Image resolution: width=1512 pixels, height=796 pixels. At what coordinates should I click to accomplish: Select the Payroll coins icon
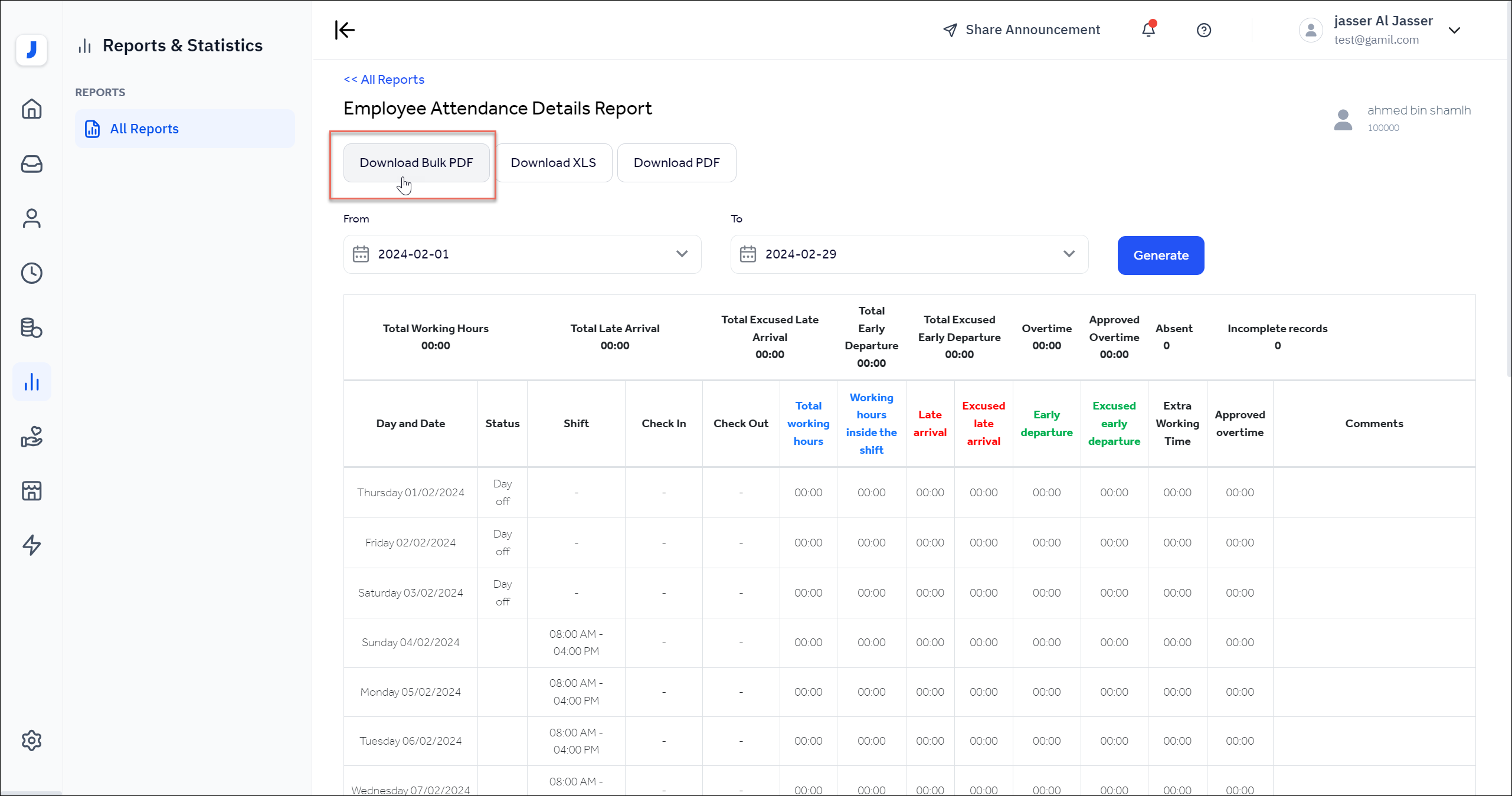(31, 328)
